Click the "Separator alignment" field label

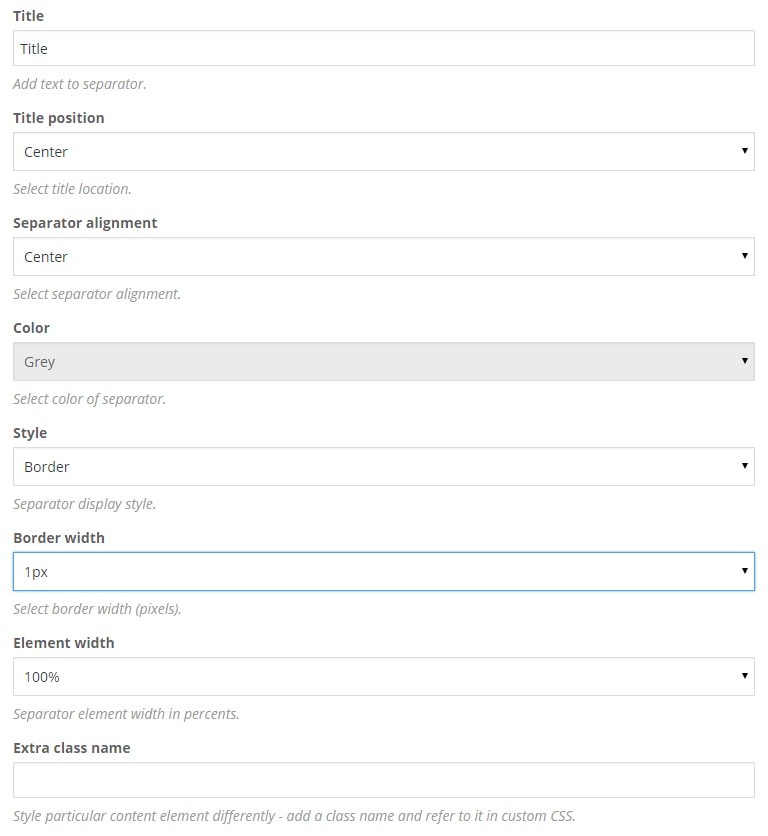tap(85, 223)
